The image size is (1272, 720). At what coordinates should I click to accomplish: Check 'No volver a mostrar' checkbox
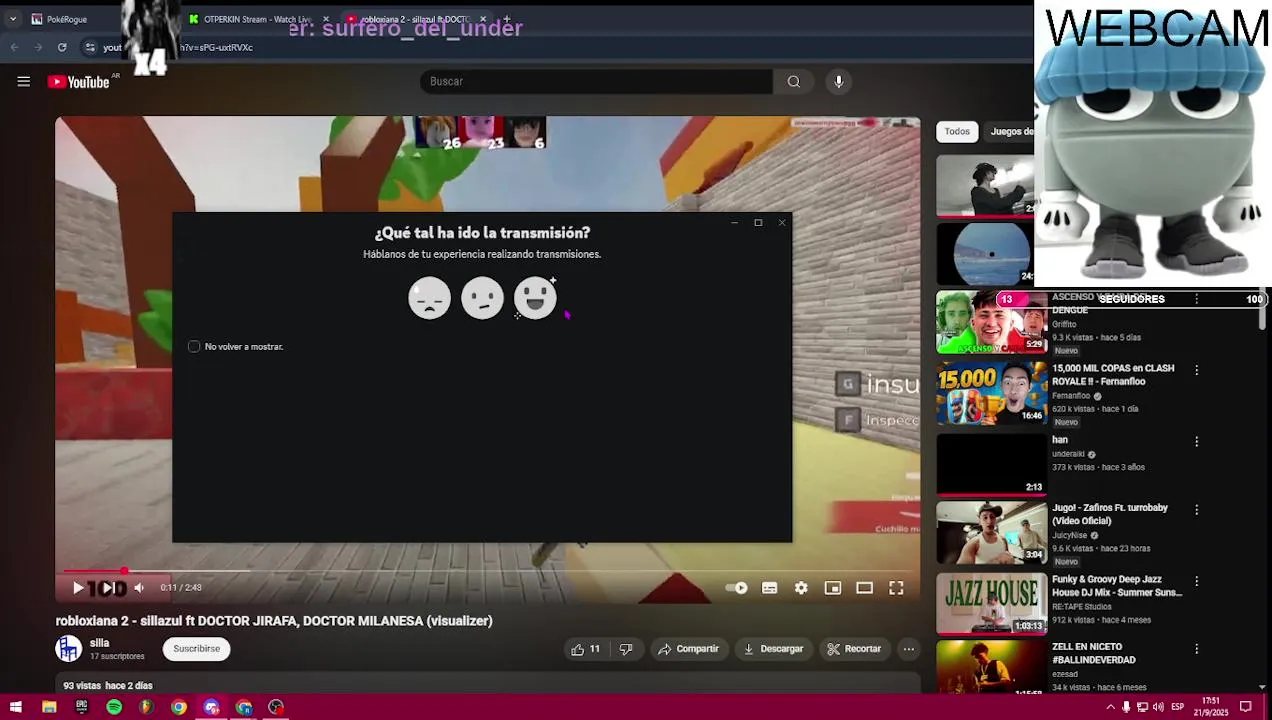coord(194,346)
